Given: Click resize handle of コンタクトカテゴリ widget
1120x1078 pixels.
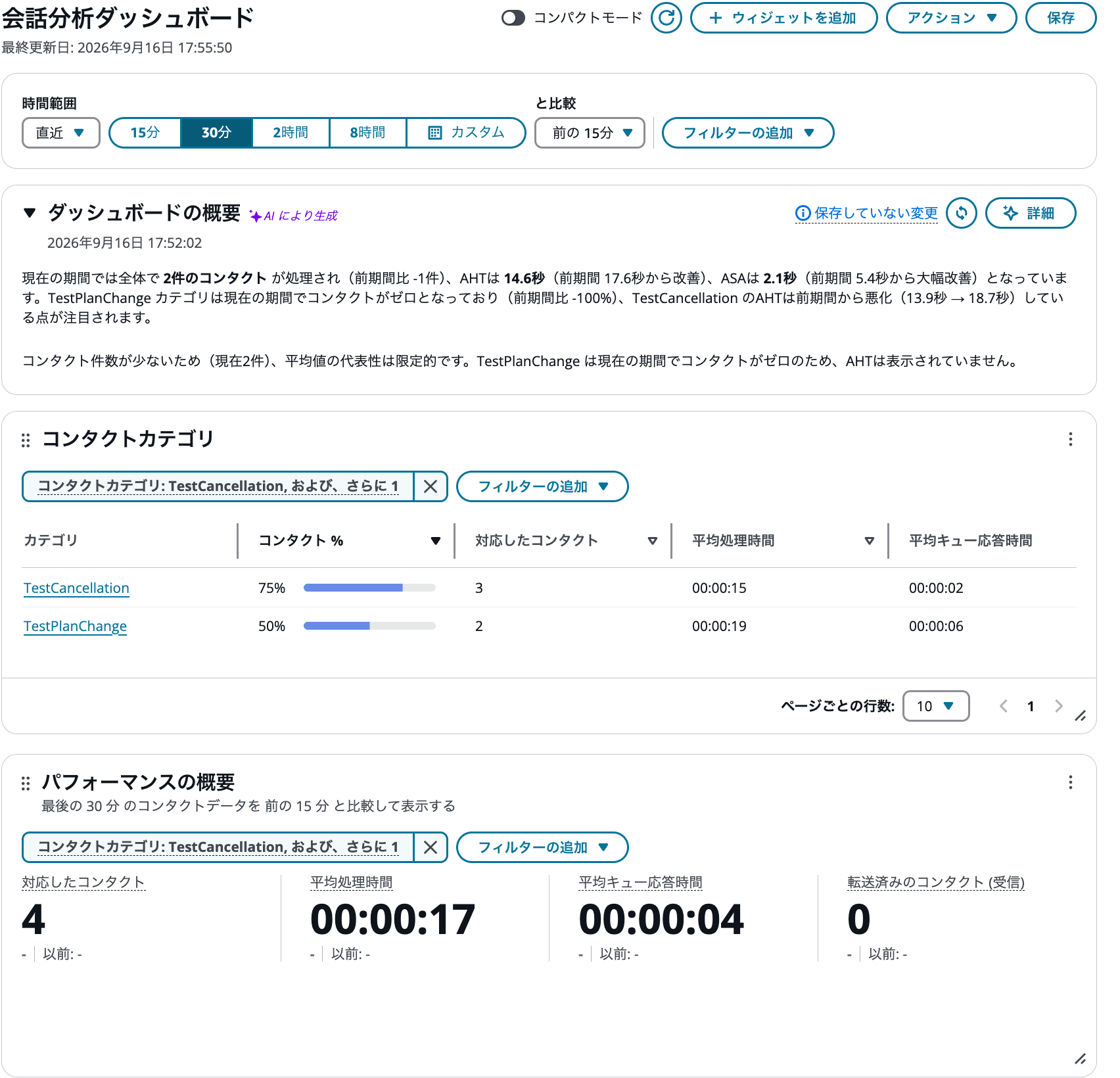Looking at the screenshot, I should (1080, 716).
